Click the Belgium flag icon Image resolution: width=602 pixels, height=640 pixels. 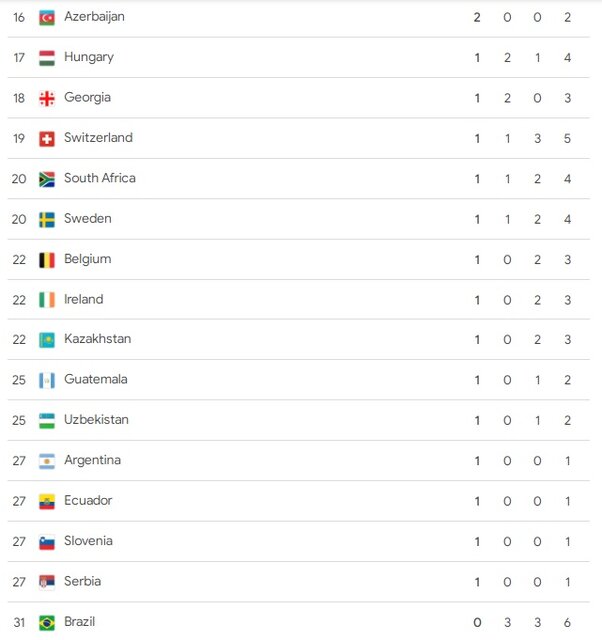point(47,260)
